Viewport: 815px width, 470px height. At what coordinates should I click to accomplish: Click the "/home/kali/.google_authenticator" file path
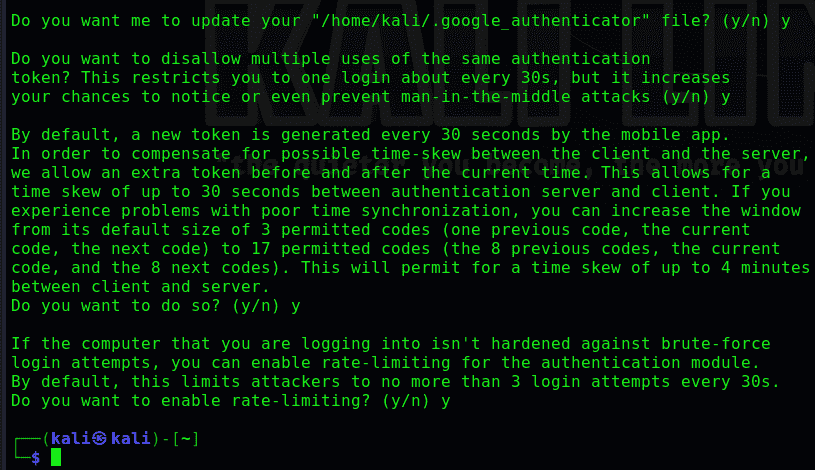click(402, 21)
